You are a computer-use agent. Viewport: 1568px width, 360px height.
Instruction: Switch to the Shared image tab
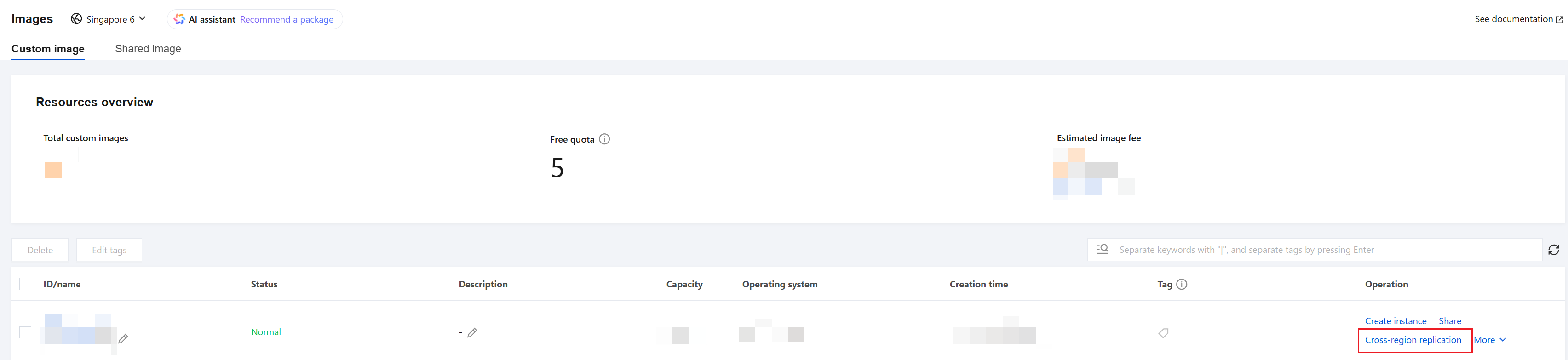[148, 49]
